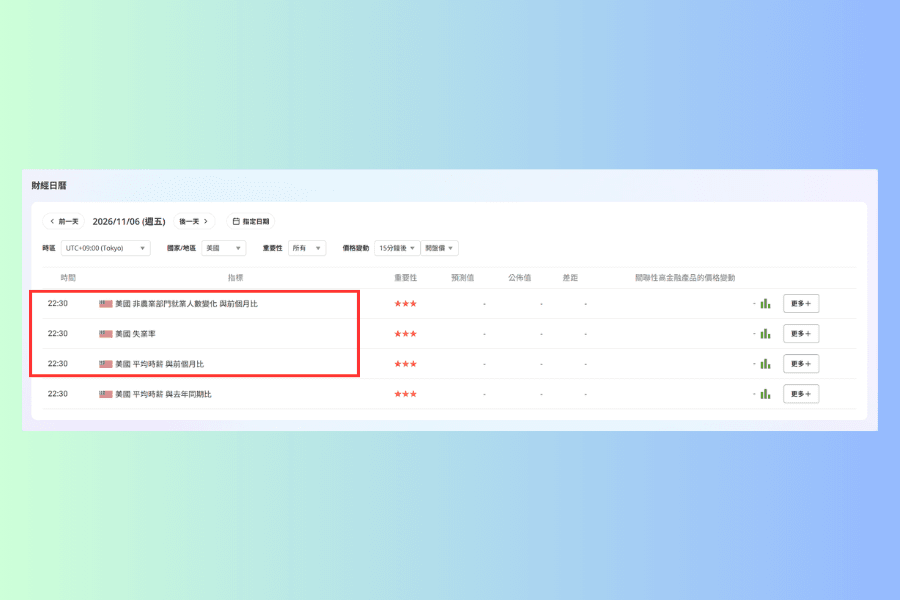The width and height of the screenshot is (900, 600).
Task: Open the importance dropdown showing 所有
Action: tap(307, 248)
